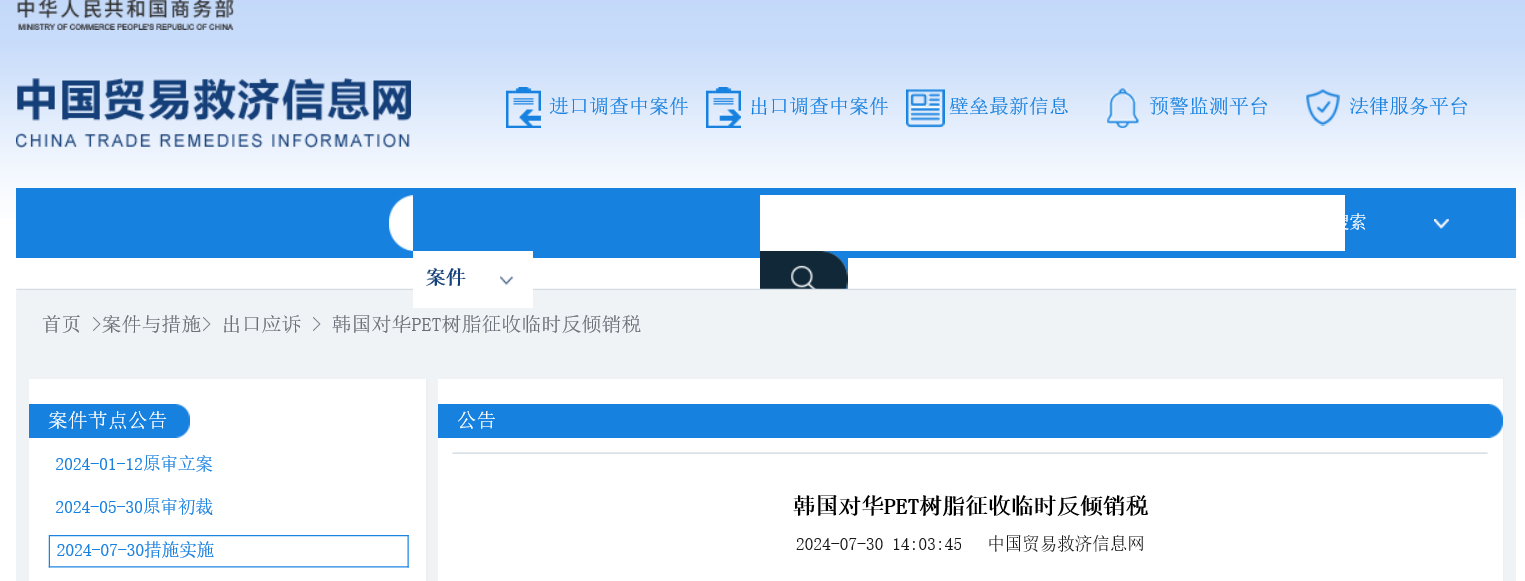Click the timestamp 2024-07-30 14:03:45

point(878,544)
